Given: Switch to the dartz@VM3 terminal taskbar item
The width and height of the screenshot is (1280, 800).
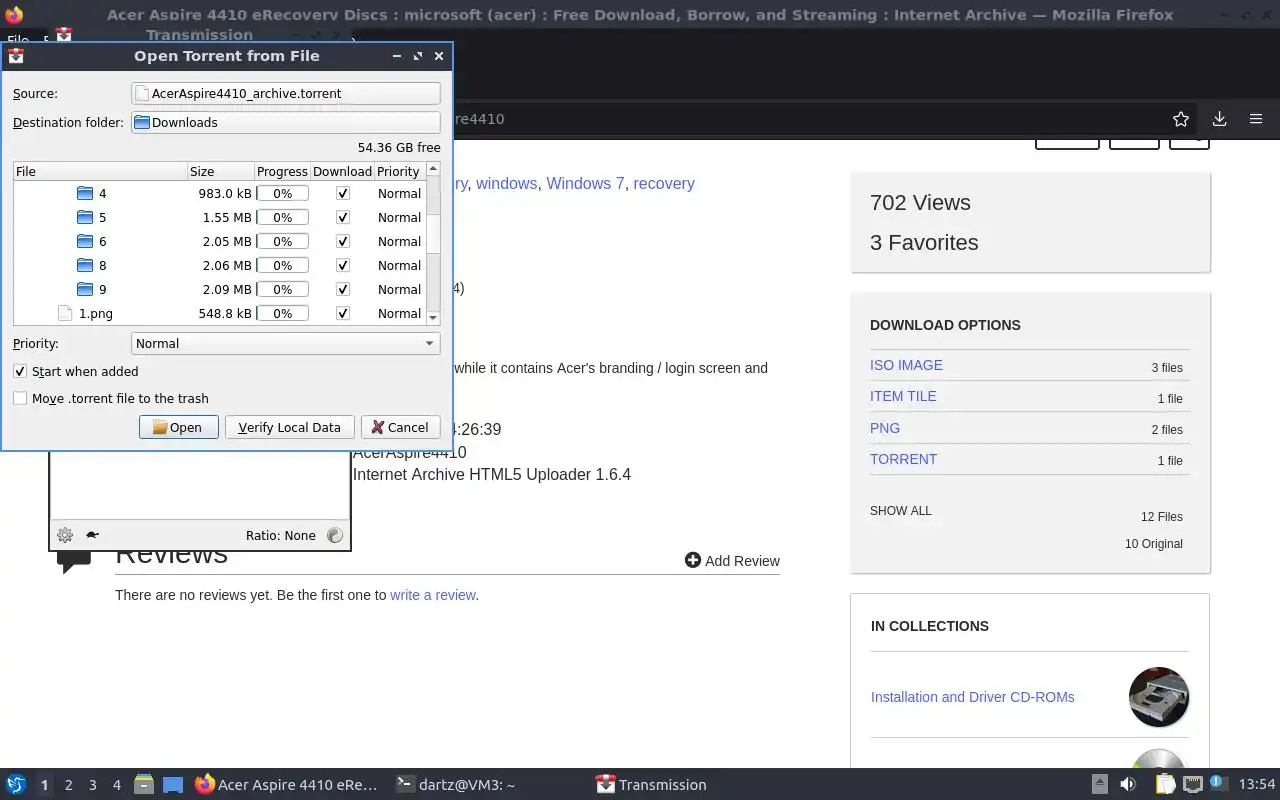Looking at the screenshot, I should pyautogui.click(x=456, y=784).
